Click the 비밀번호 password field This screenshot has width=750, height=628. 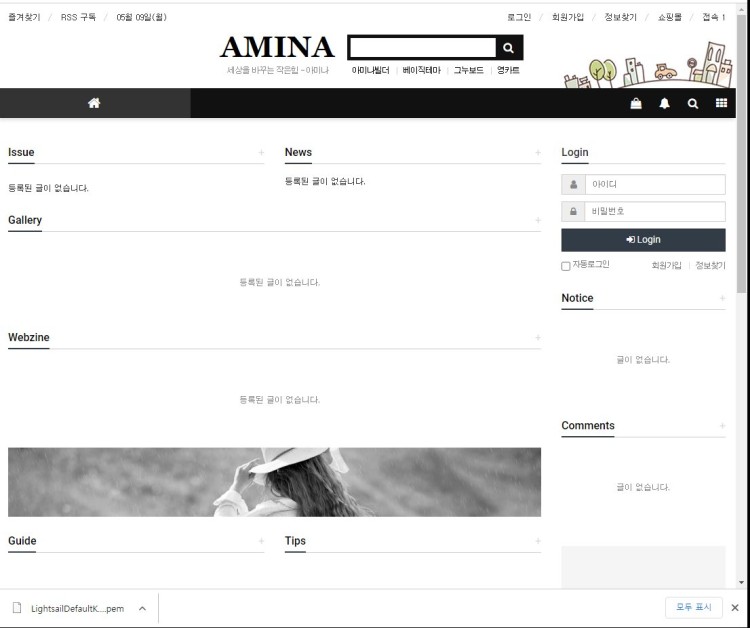click(654, 212)
